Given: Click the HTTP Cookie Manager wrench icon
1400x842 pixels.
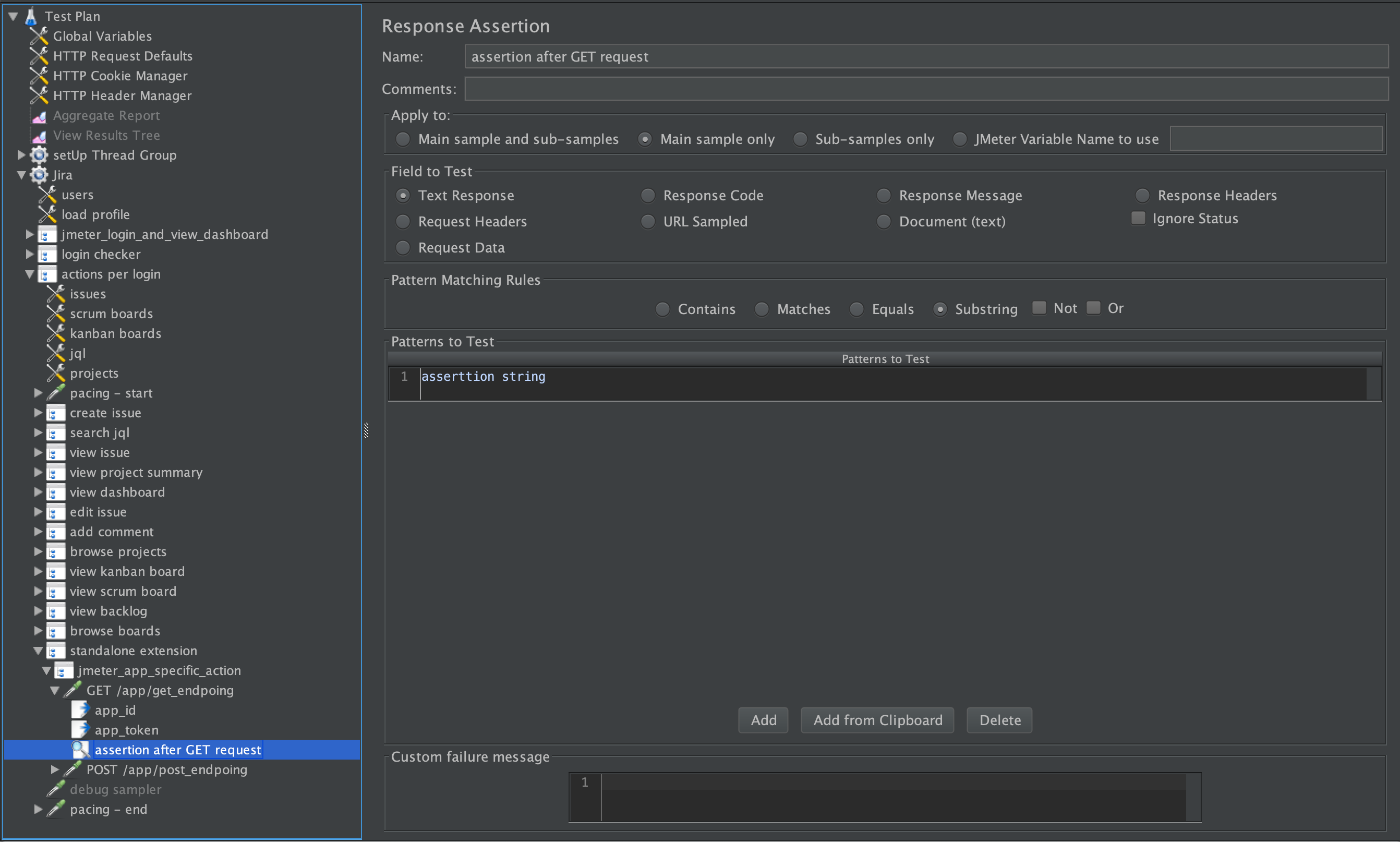Looking at the screenshot, I should [38, 75].
